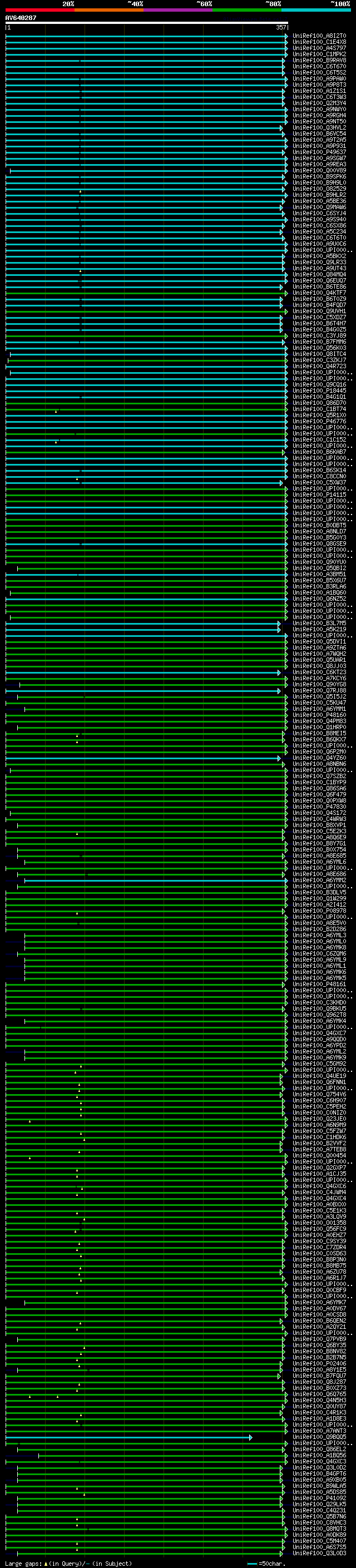The width and height of the screenshot is (356, 1568).
Task: Click the orange ~40% identity scale segment
Action: [109, 10]
